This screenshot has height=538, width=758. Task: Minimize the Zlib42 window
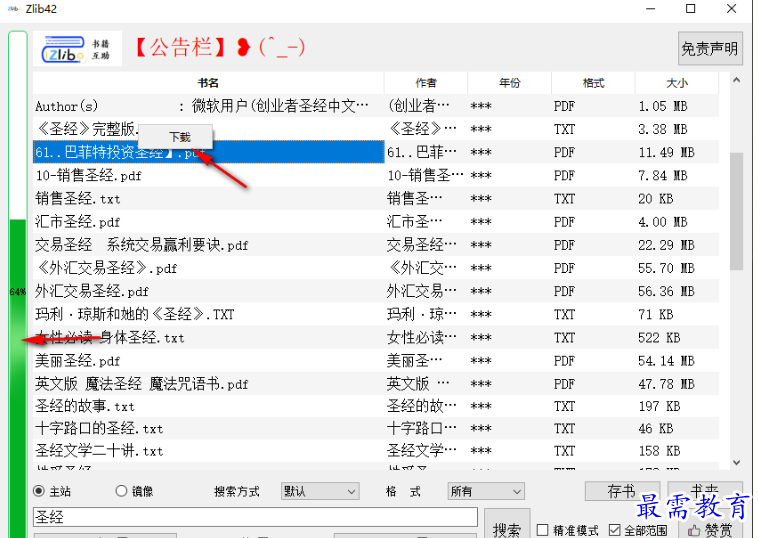coord(651,9)
